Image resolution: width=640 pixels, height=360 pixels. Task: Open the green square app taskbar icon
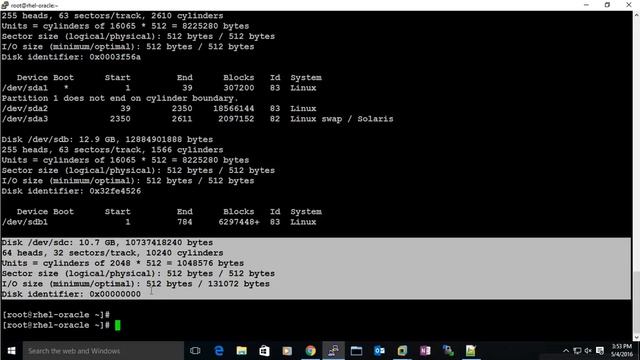(402, 351)
